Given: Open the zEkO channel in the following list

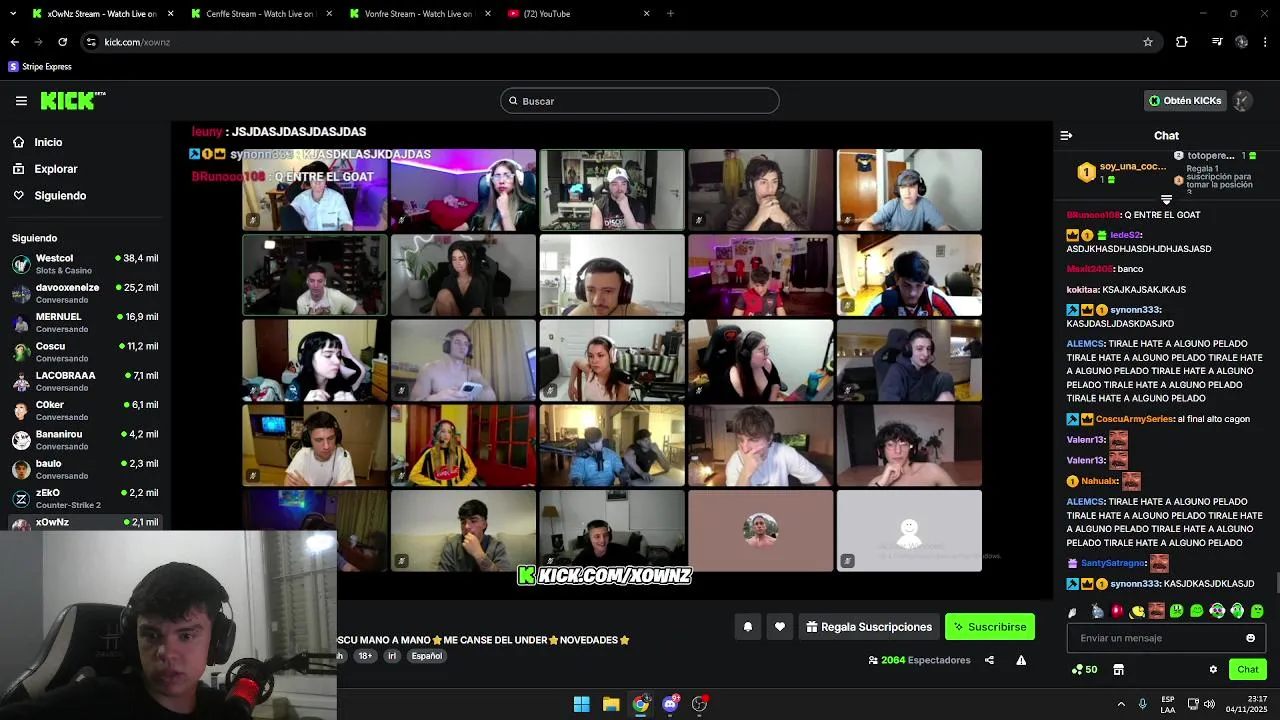Looking at the screenshot, I should 85,498.
